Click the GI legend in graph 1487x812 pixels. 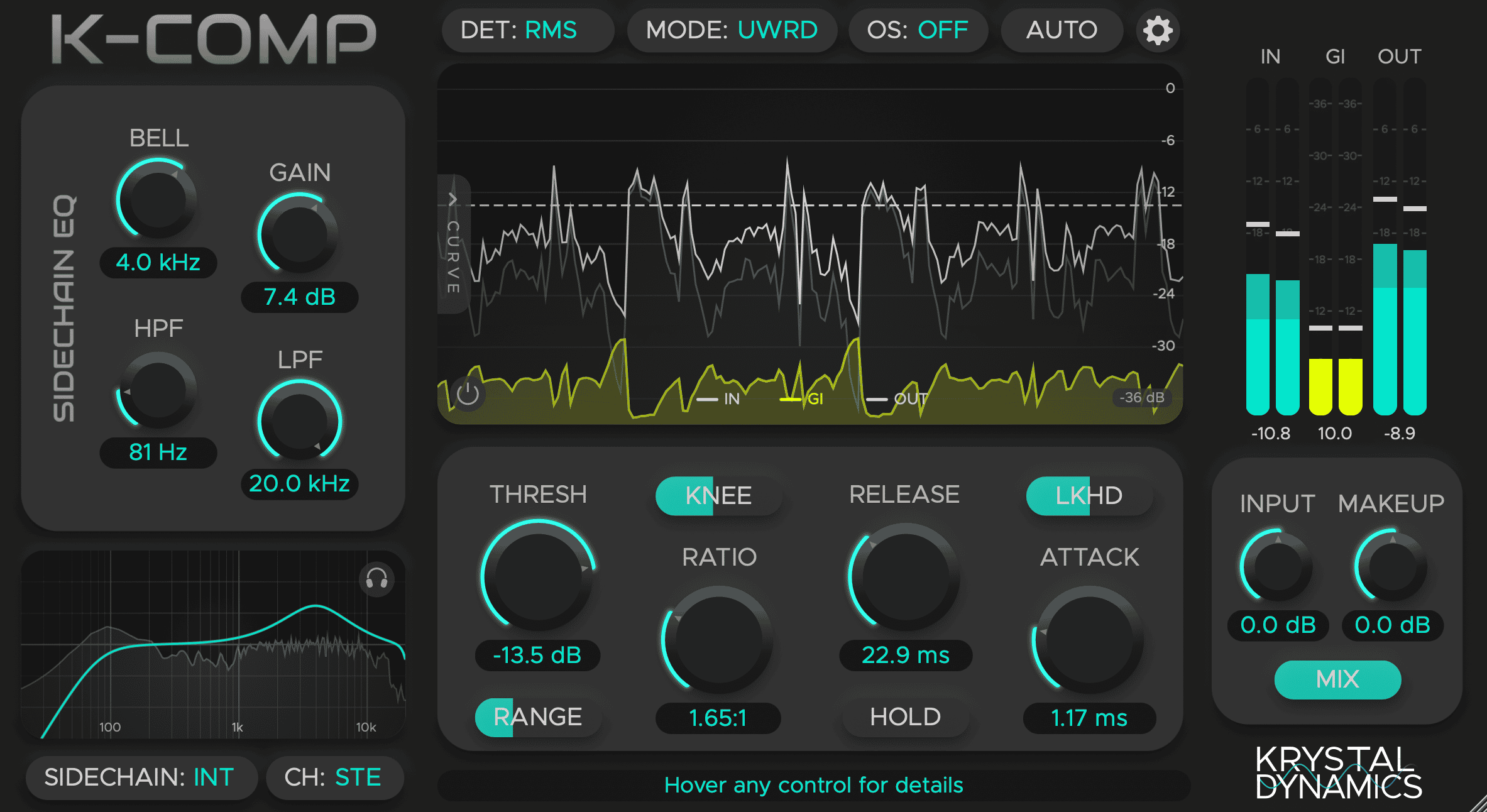click(801, 399)
